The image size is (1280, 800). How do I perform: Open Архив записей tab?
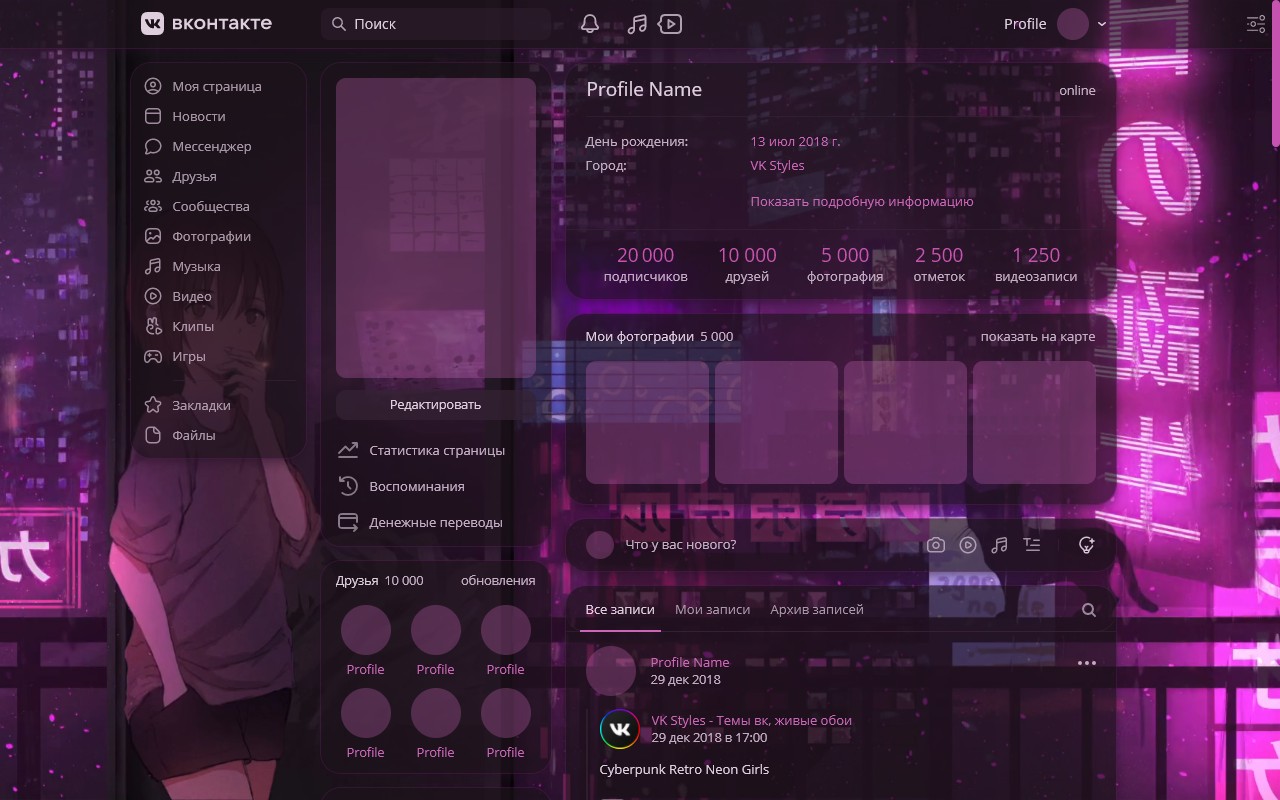pyautogui.click(x=816, y=609)
